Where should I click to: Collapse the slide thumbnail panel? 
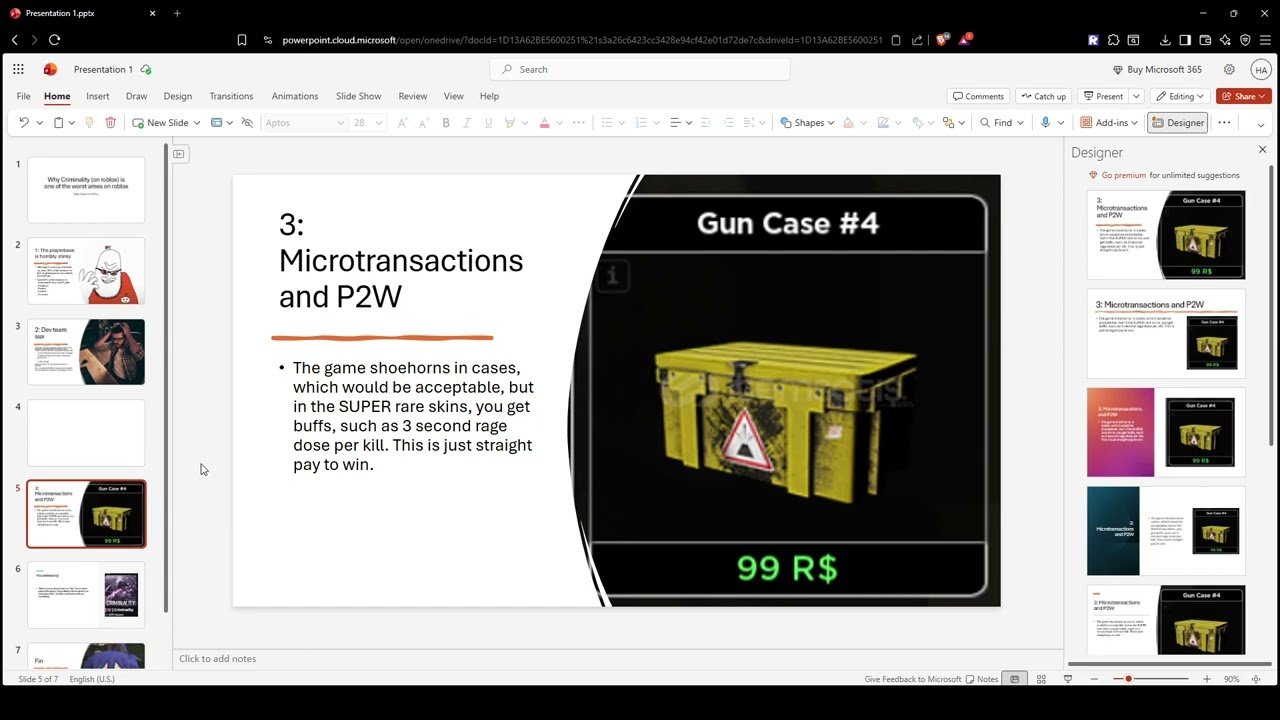(179, 153)
